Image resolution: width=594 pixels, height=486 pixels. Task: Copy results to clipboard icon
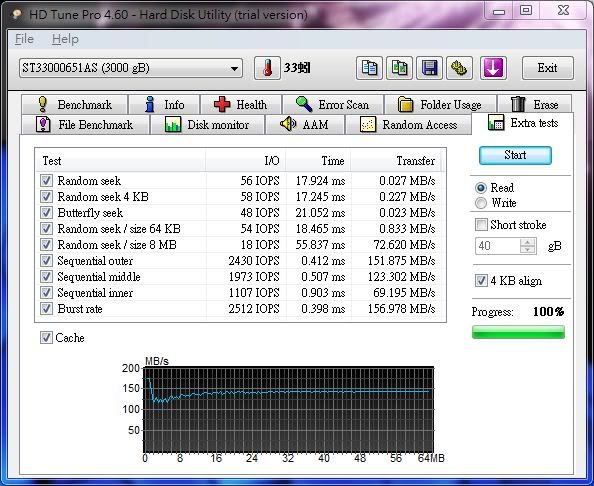tap(369, 68)
